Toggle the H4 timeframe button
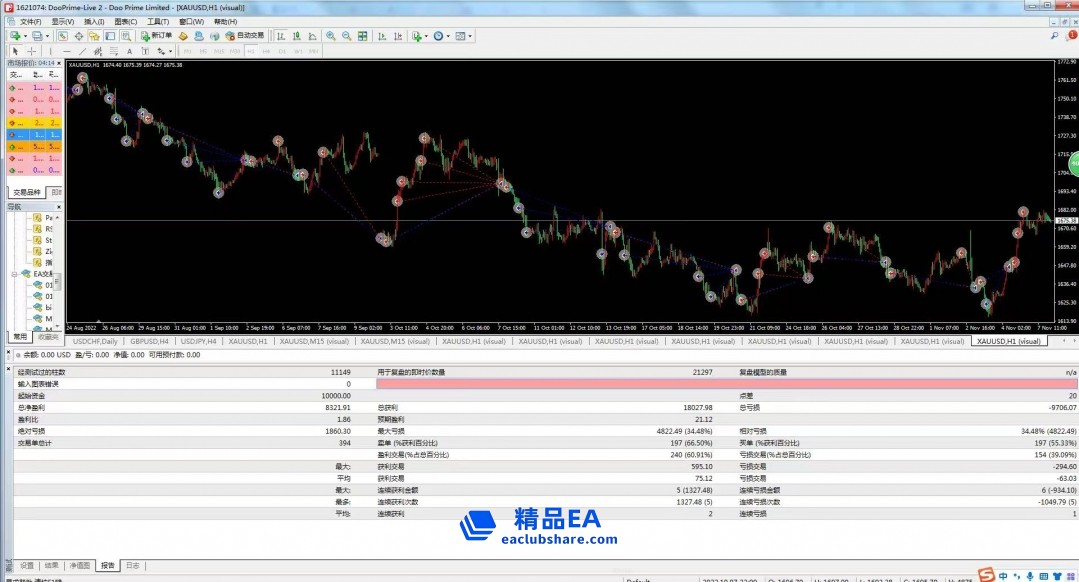This screenshot has width=1079, height=582. point(266,51)
